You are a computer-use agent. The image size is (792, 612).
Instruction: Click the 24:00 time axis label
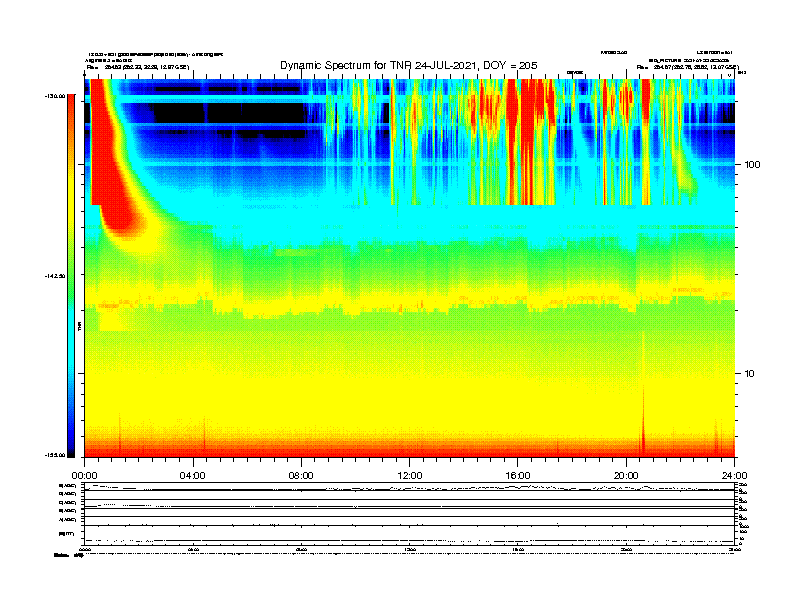[734, 476]
